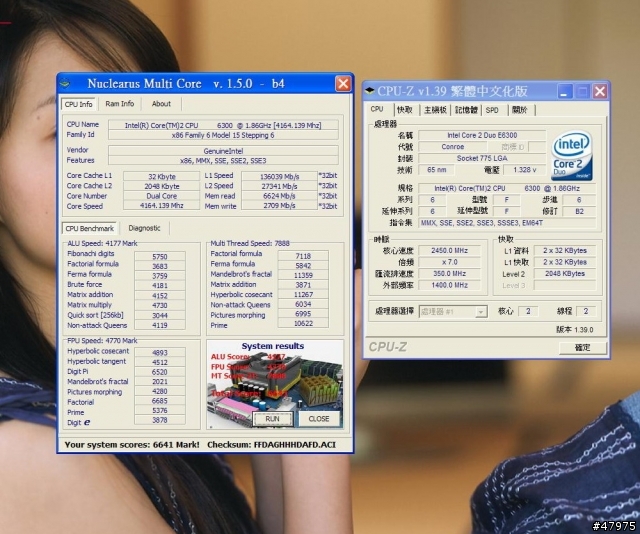Click the Socket 775 LGA field
This screenshot has height=534, width=640.
coord(482,158)
